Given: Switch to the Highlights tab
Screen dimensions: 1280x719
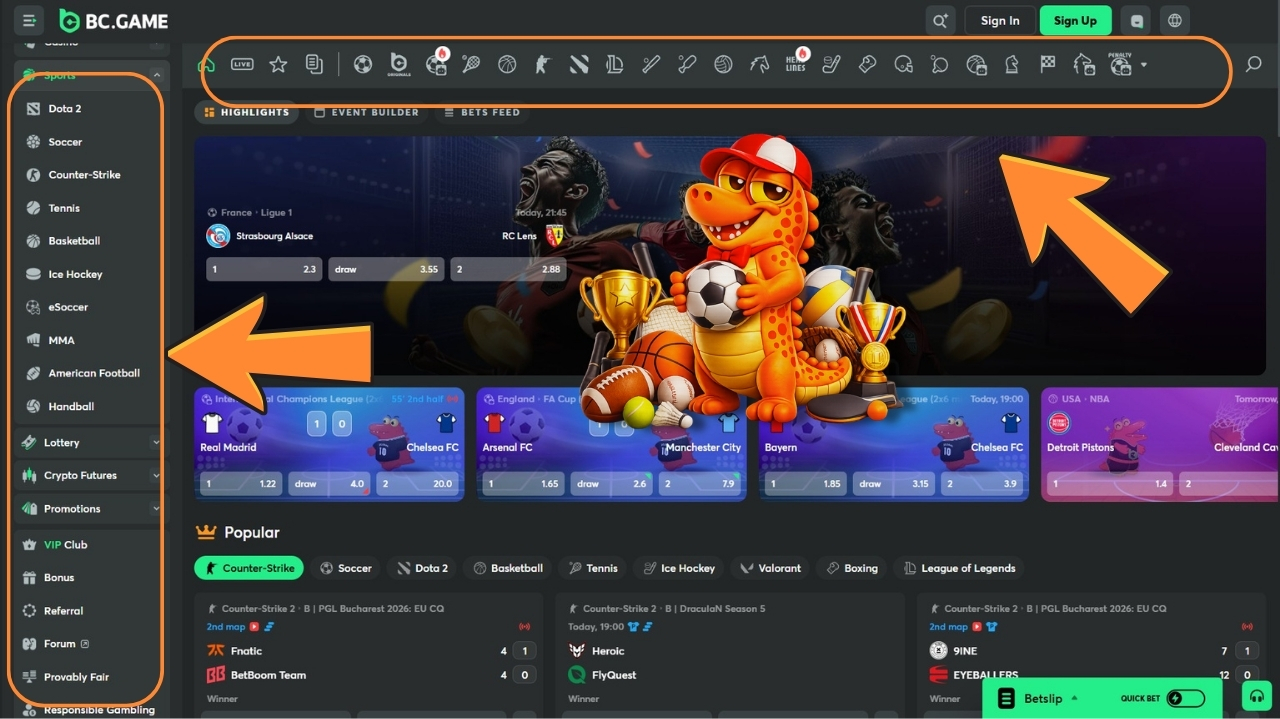Looking at the screenshot, I should pos(247,112).
